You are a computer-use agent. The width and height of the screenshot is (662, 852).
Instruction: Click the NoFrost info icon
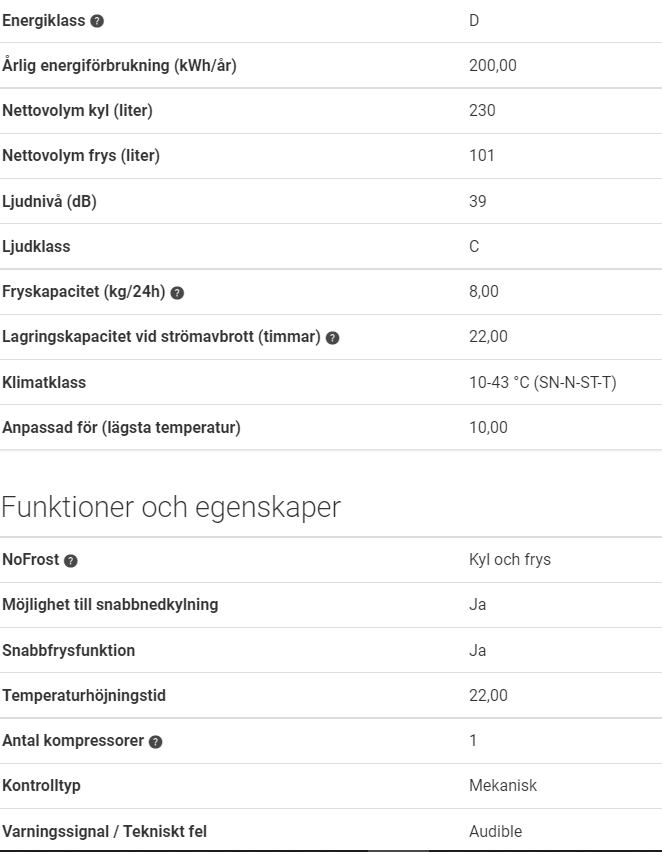coord(71,561)
